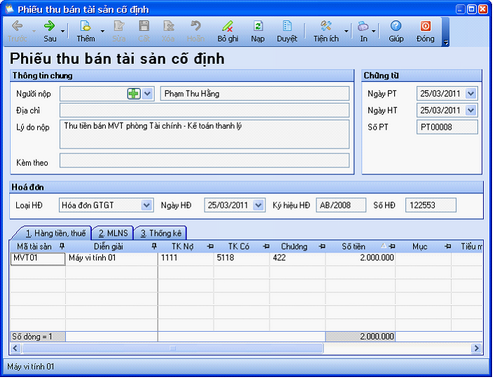This screenshot has height=378, width=493.
Task: Pin the TK Nợ column
Action: (x=210, y=247)
